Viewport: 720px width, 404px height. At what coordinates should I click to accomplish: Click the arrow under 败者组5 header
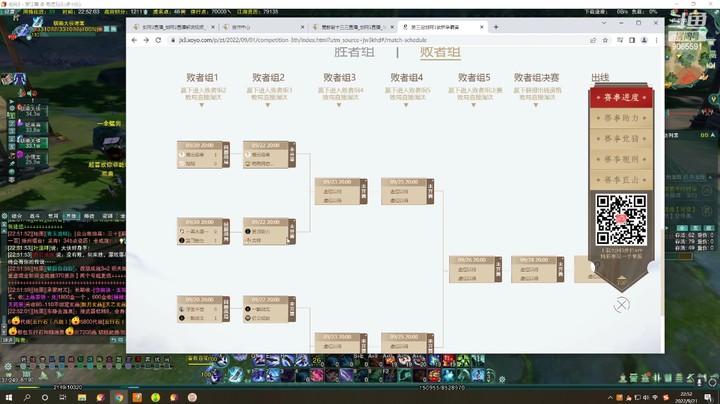tap(473, 105)
